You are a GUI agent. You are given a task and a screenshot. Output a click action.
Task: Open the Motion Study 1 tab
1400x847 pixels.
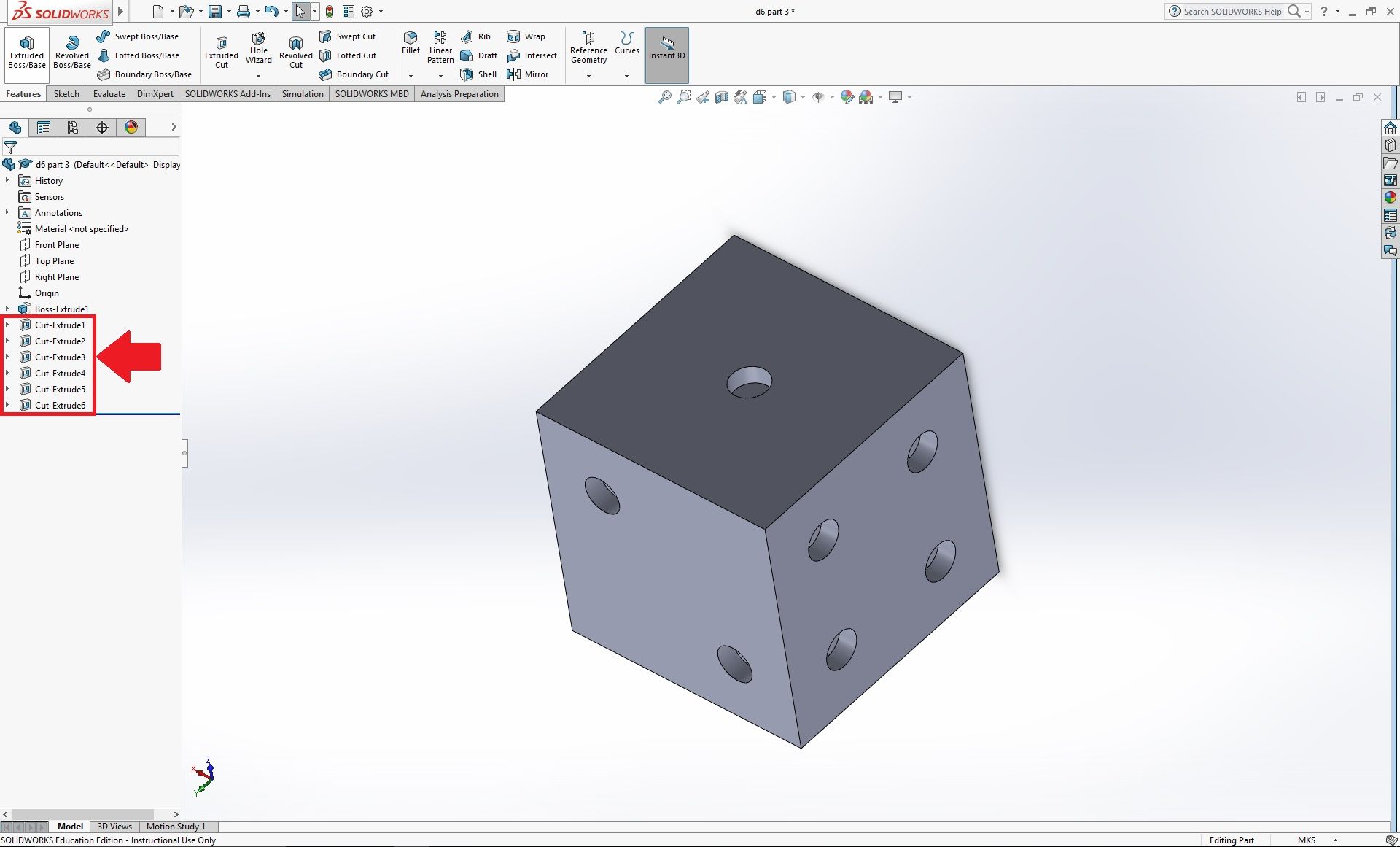tap(175, 827)
